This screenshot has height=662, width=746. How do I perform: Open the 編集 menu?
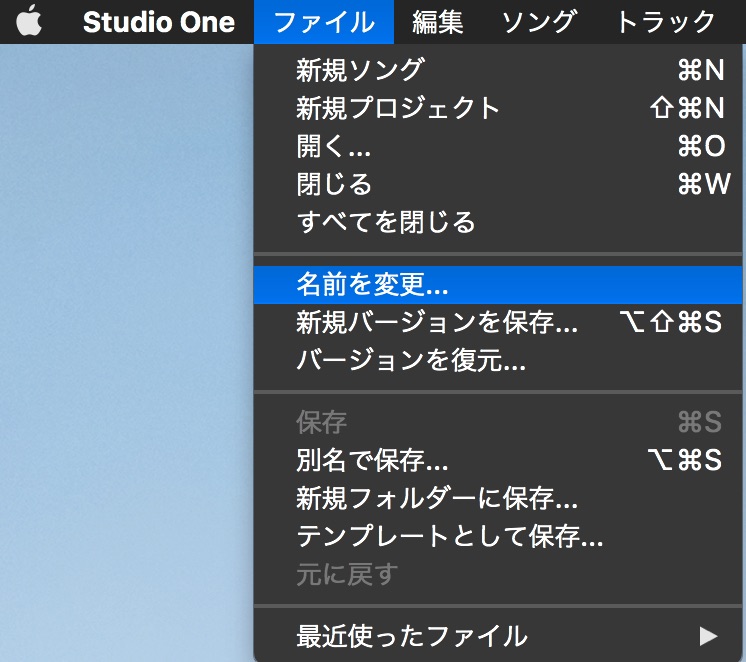[438, 22]
